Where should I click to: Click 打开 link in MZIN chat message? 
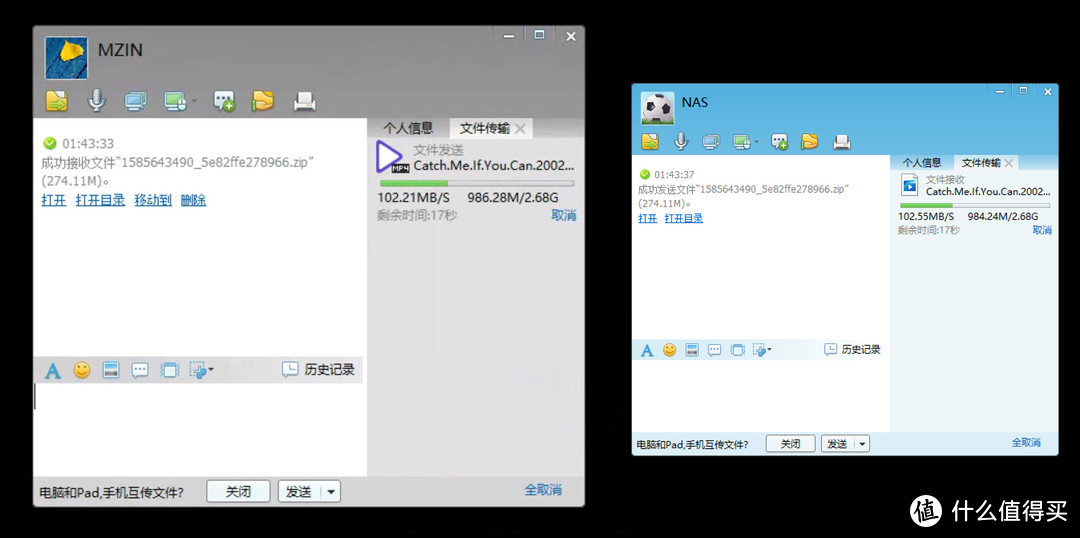[x=54, y=200]
